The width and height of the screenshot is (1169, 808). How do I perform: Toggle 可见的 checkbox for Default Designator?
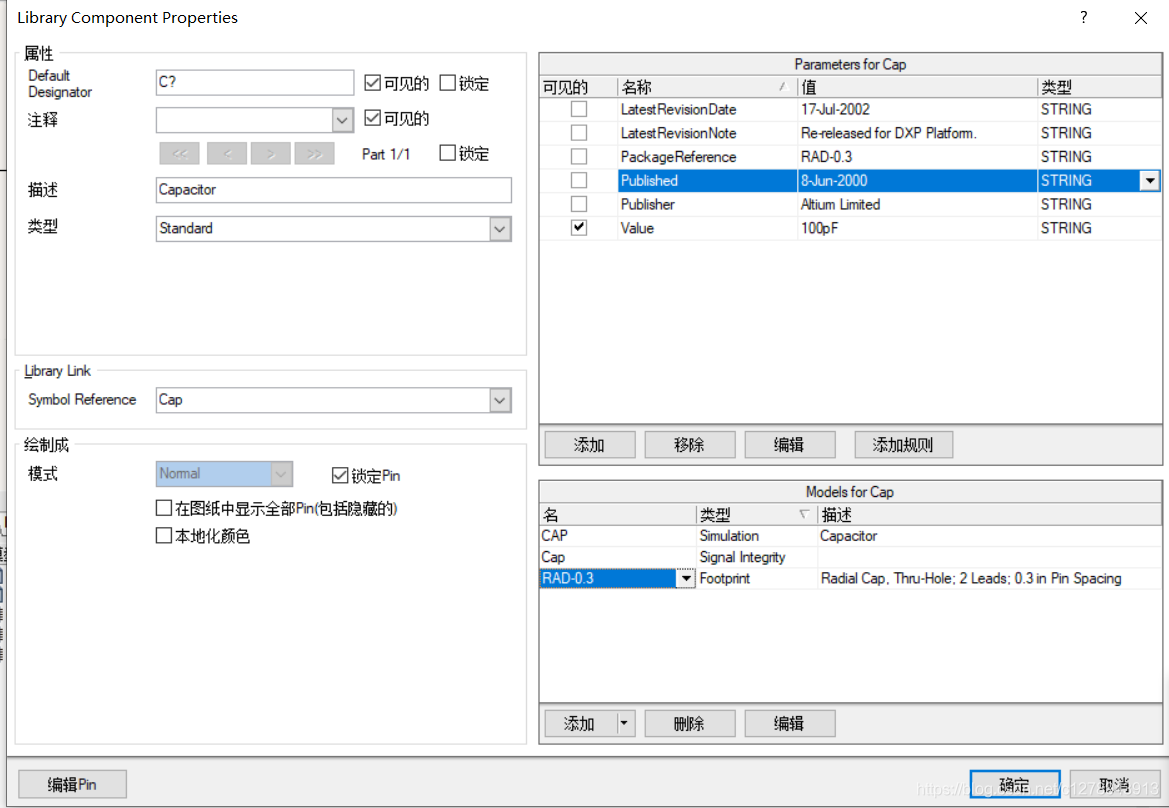point(373,83)
